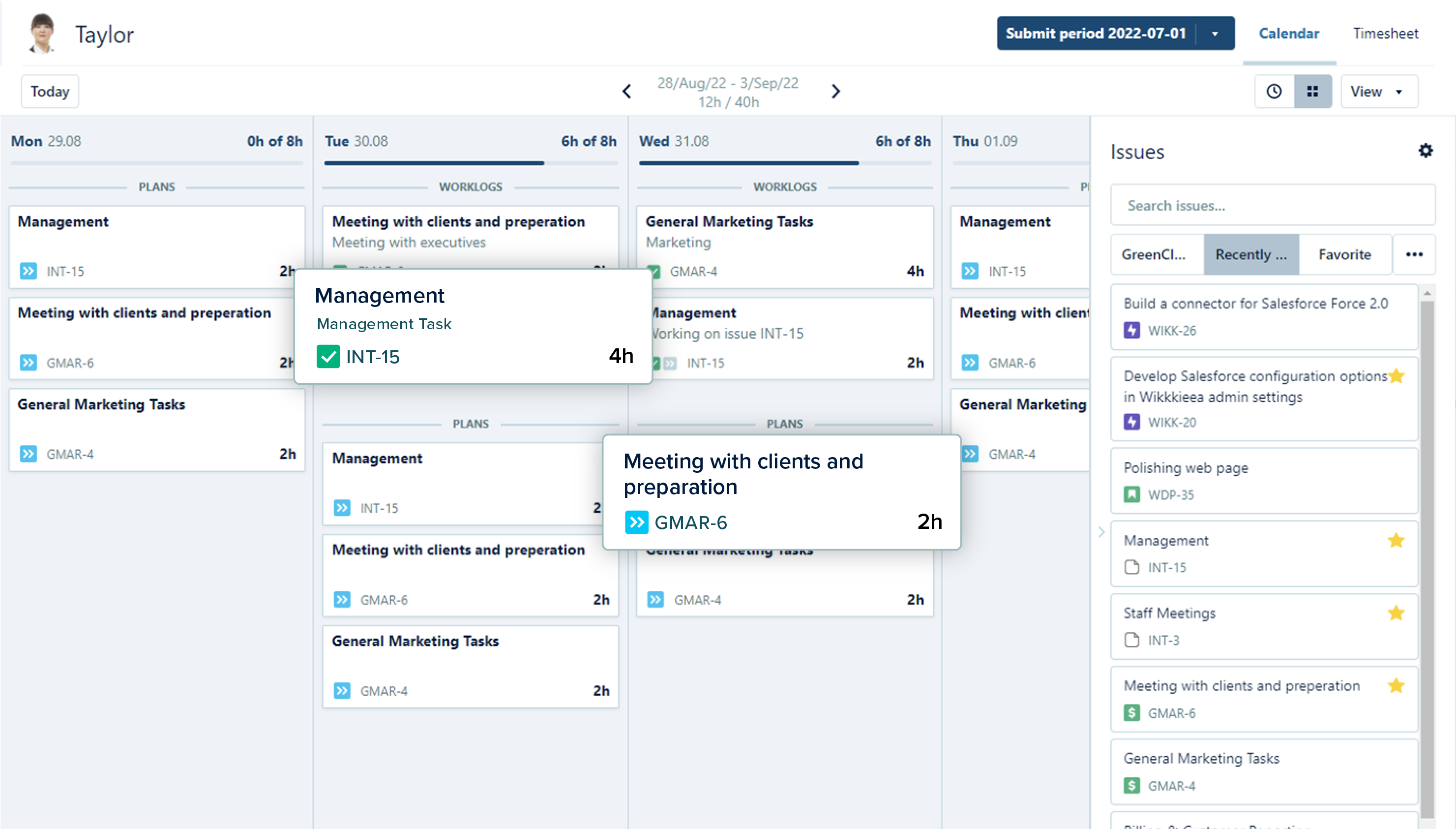
Task: Click WDP-35 green bookmark icon
Action: (1131, 494)
